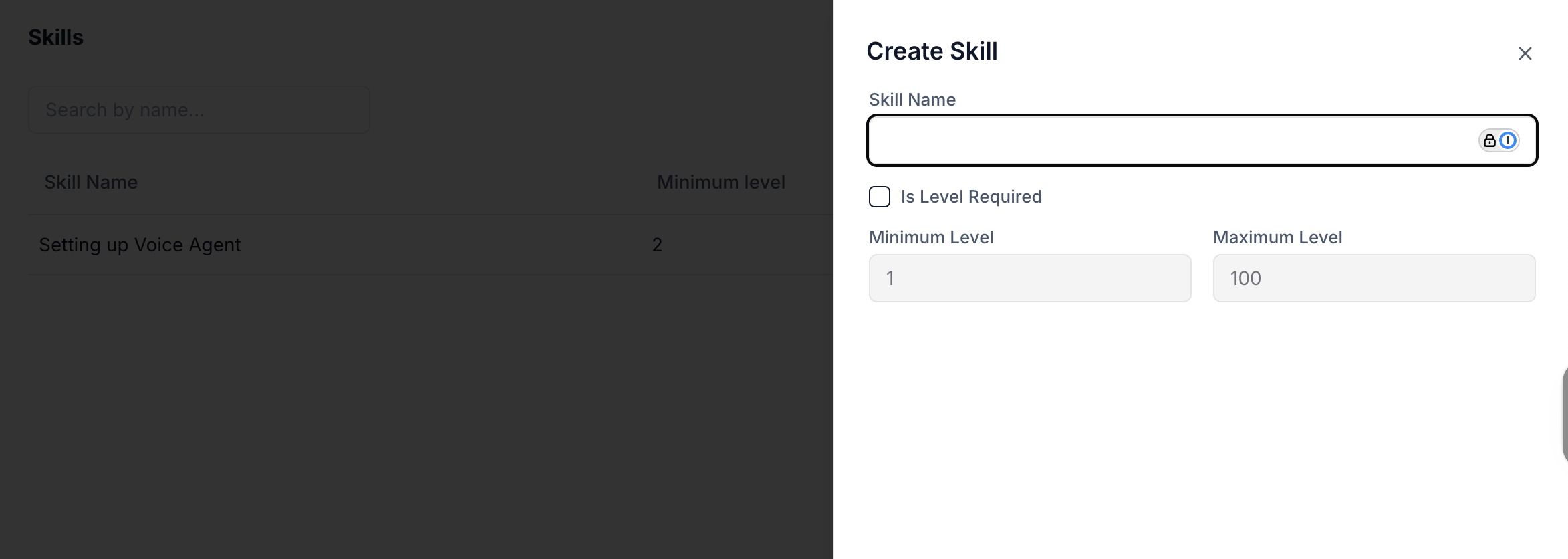
Task: Select the Maximum Level field showing 100
Action: click(x=1374, y=278)
